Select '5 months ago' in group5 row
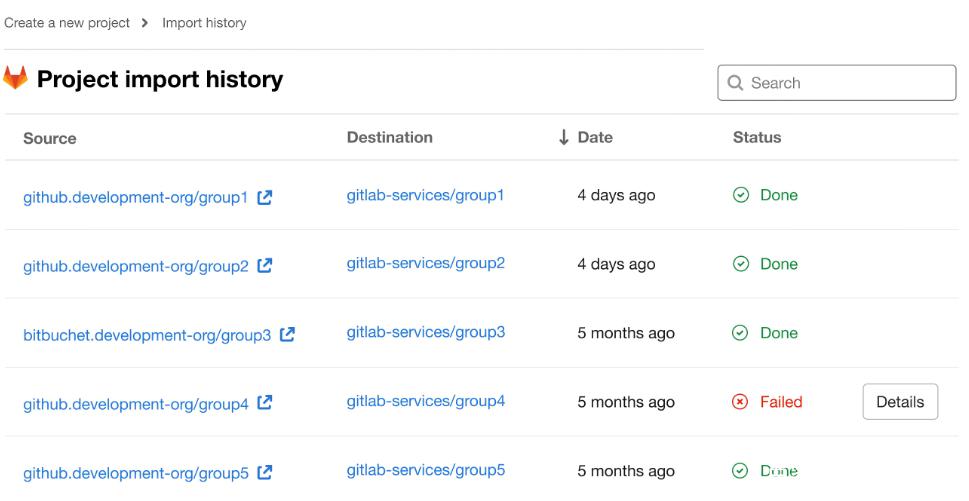This screenshot has width=969, height=501. (626, 471)
